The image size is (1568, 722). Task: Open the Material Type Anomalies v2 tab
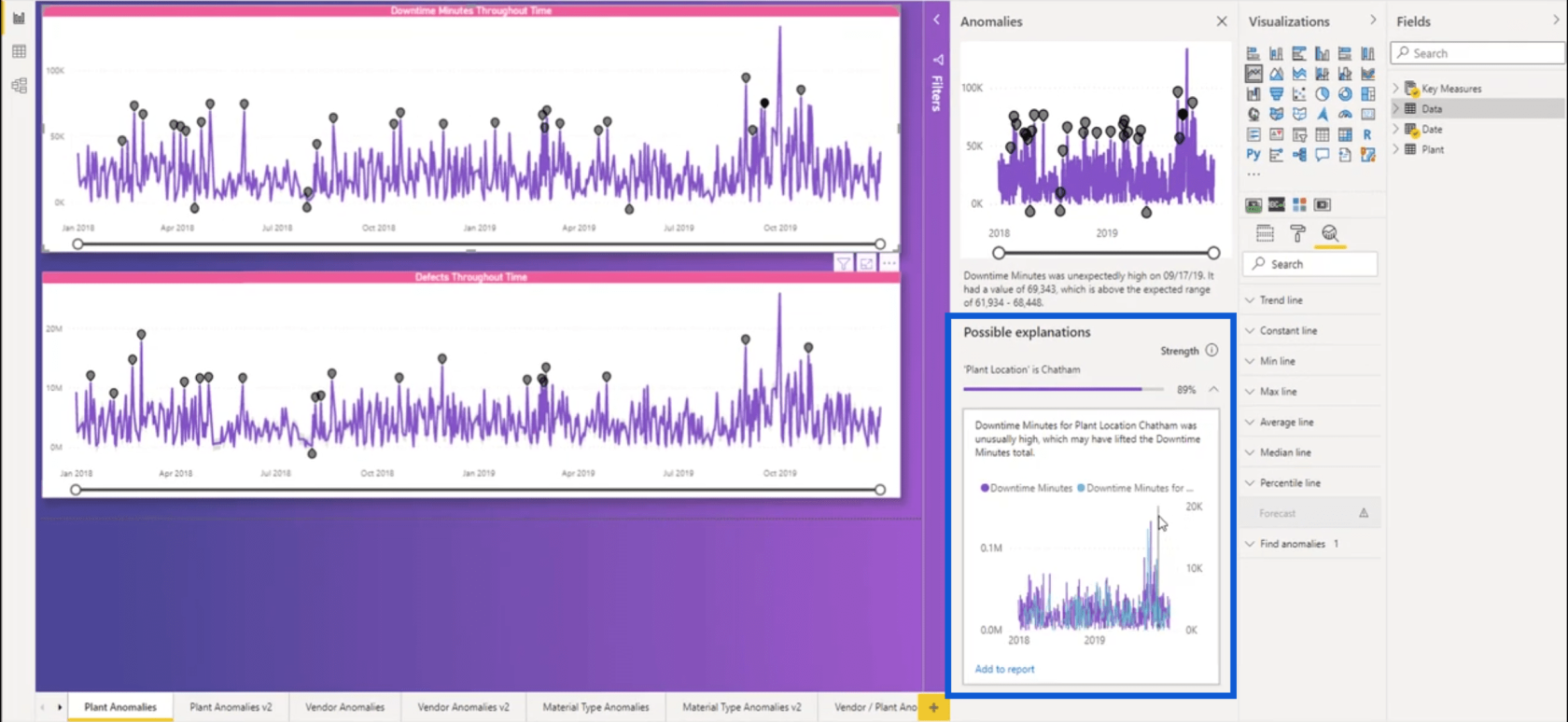click(741, 707)
